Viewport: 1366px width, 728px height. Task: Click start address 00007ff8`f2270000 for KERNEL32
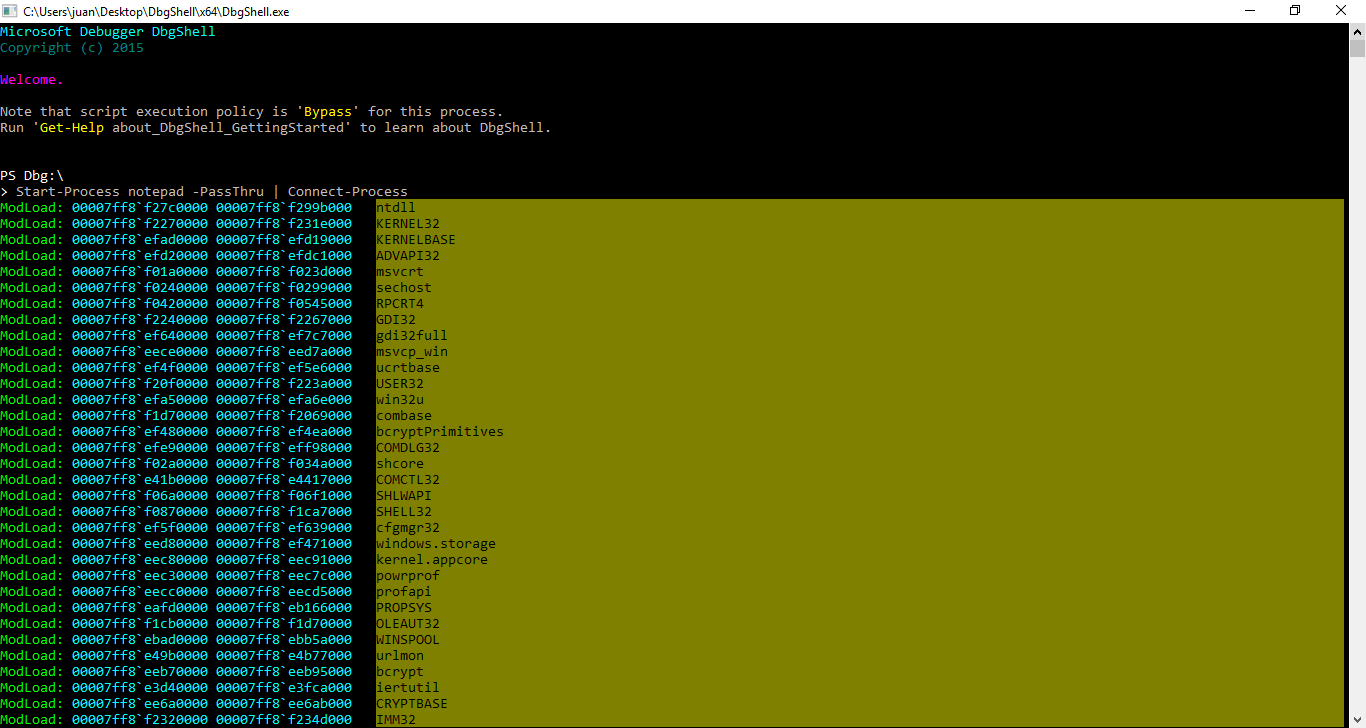point(140,224)
